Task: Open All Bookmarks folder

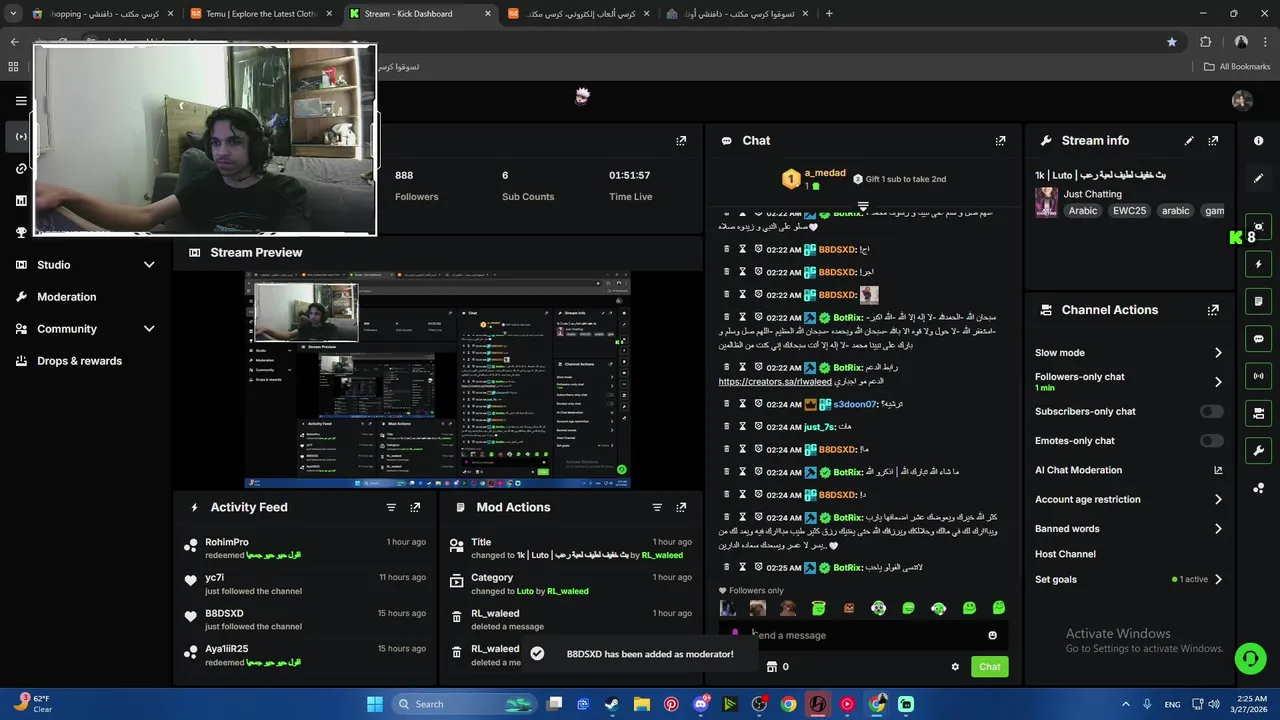Action: pos(1236,67)
